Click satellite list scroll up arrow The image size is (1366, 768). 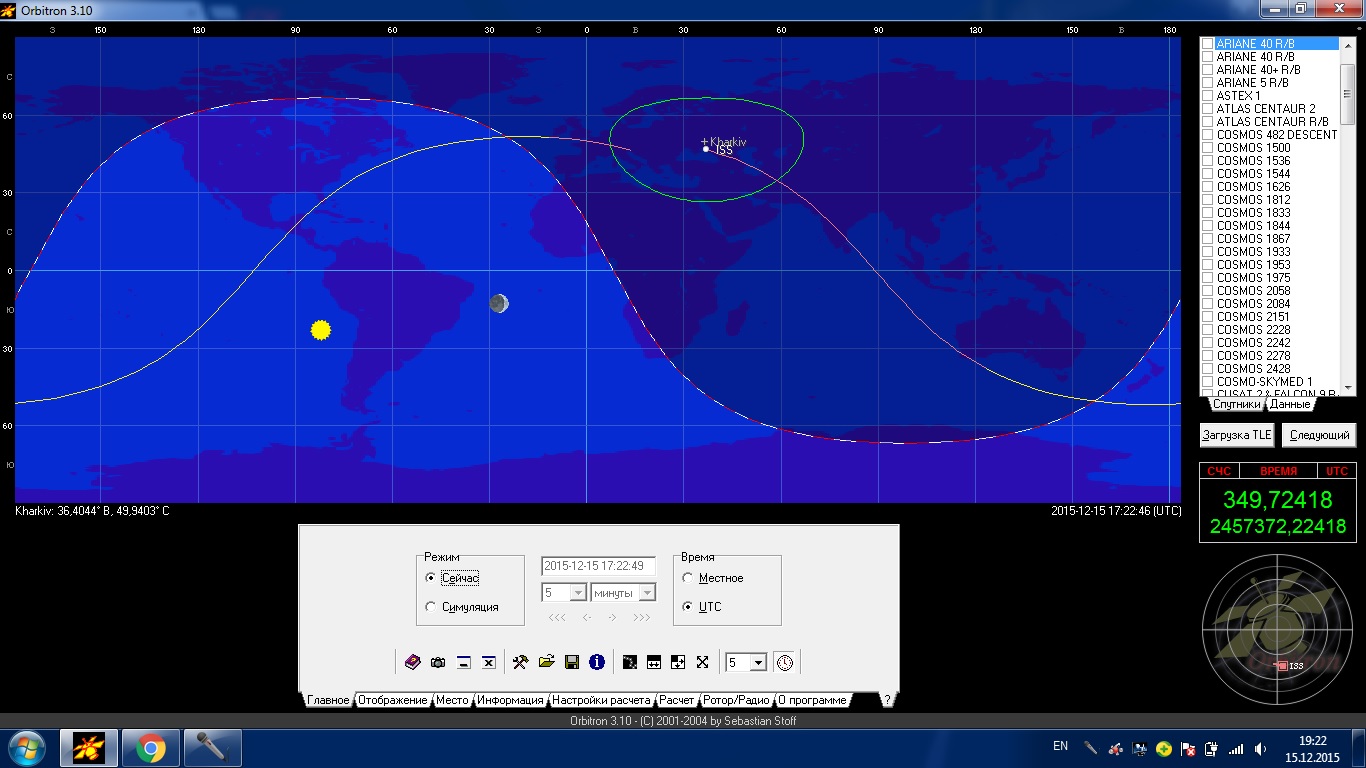(x=1349, y=45)
